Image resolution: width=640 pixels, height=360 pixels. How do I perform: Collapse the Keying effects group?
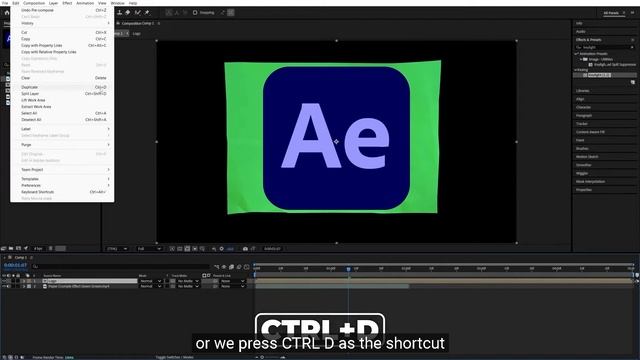coord(576,70)
